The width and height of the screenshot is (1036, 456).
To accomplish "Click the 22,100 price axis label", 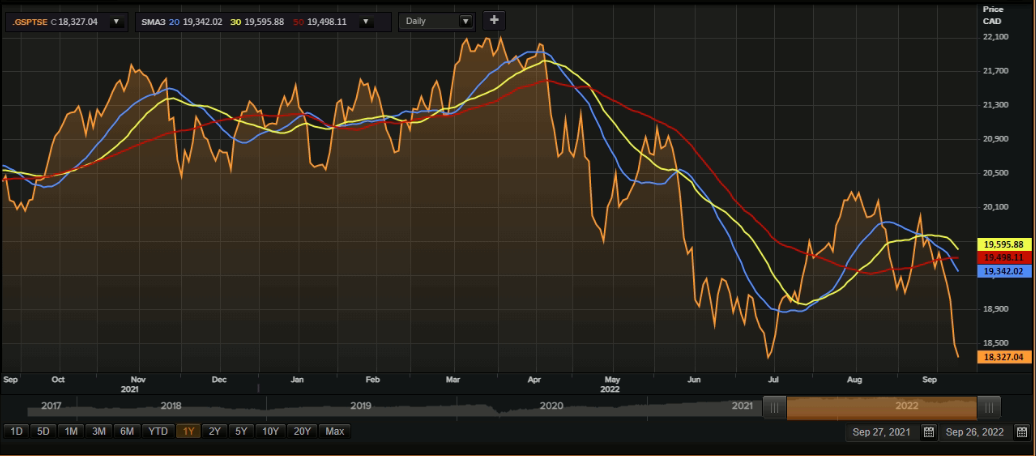I will click(996, 37).
